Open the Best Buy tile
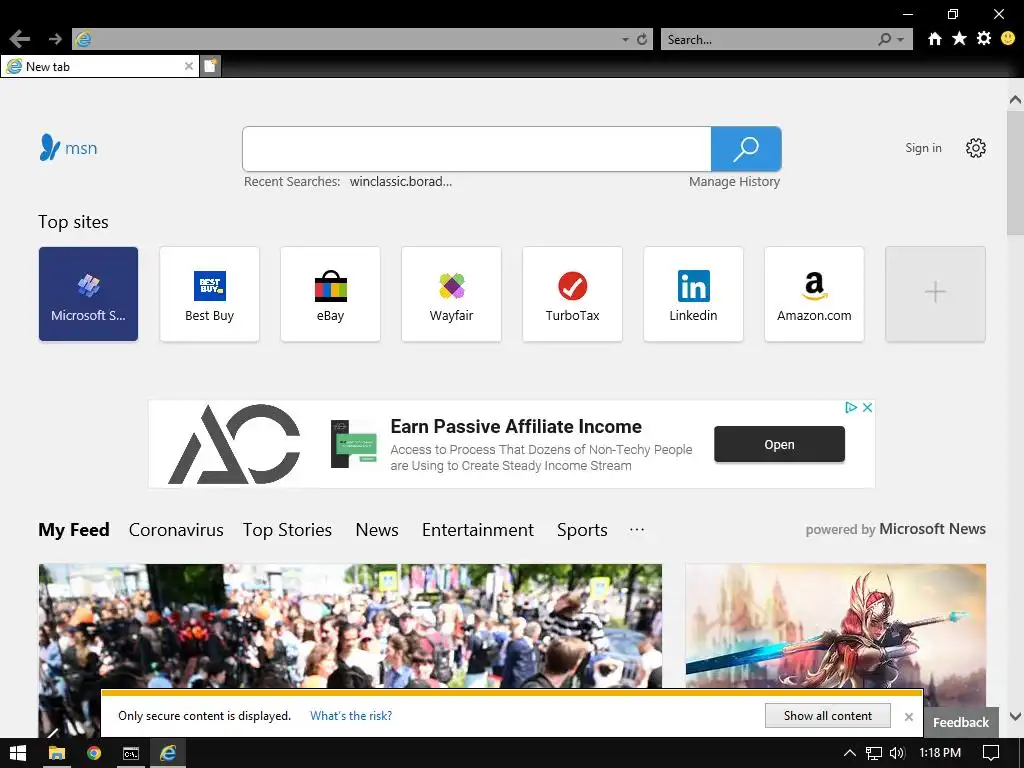The image size is (1024, 768). [209, 294]
